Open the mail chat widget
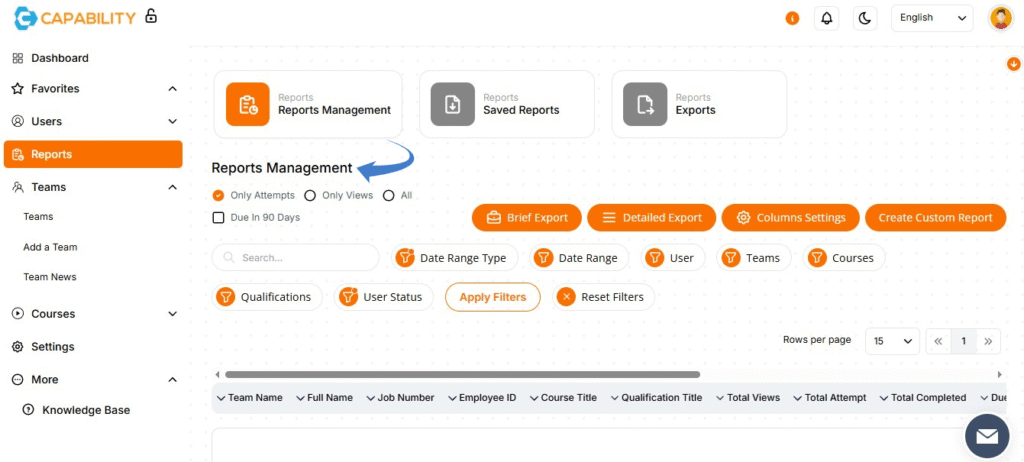 (x=987, y=435)
